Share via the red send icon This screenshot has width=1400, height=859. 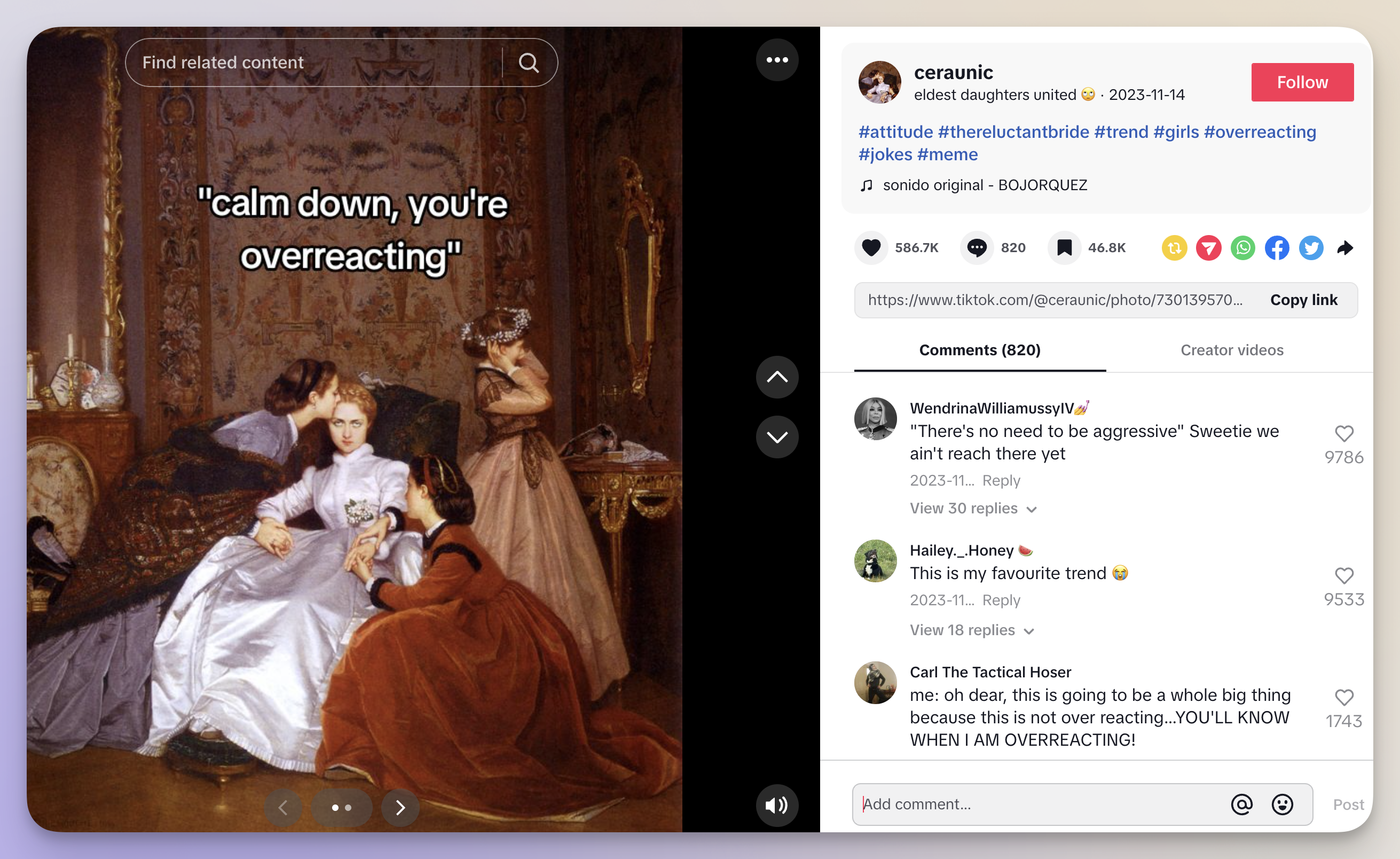pos(1208,248)
